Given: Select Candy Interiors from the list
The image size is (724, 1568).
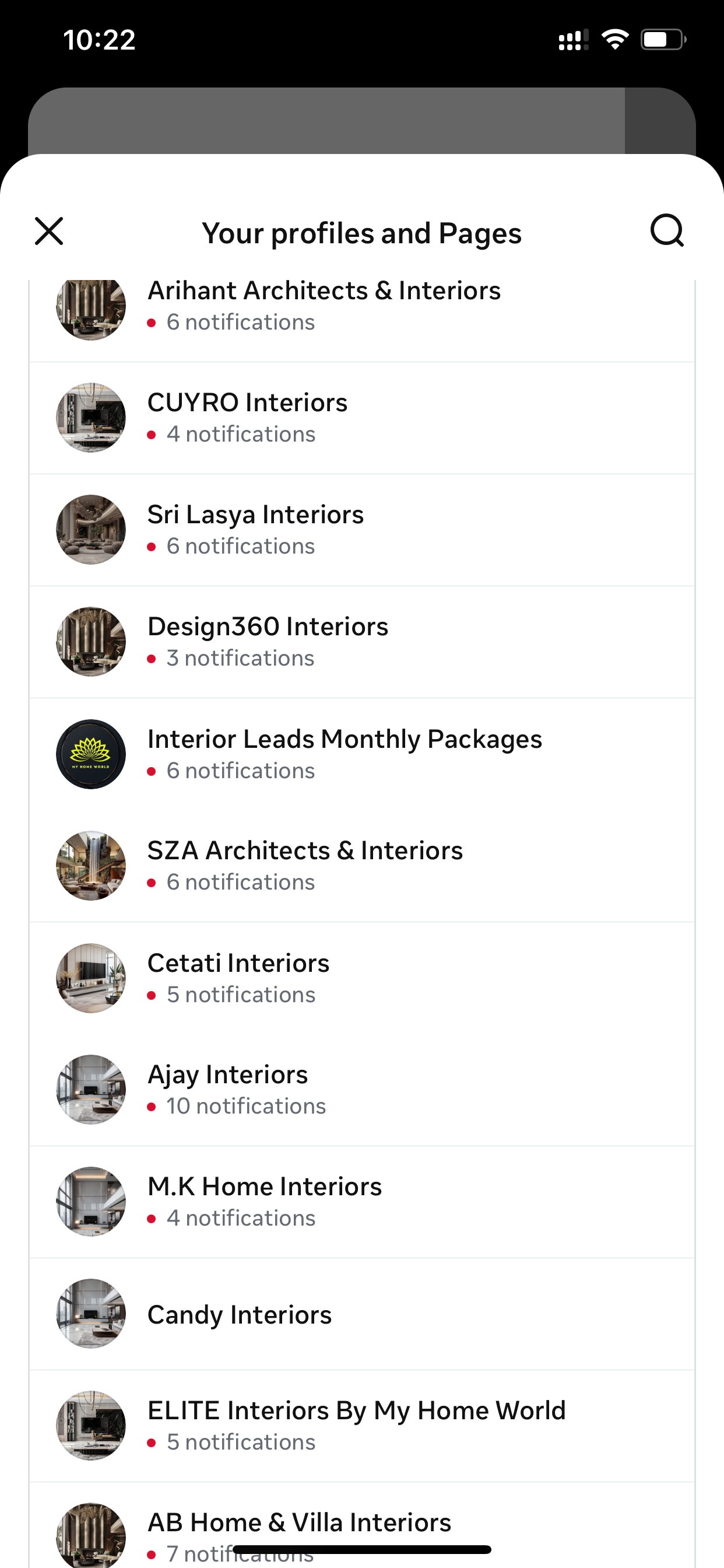Looking at the screenshot, I should click(x=362, y=1314).
